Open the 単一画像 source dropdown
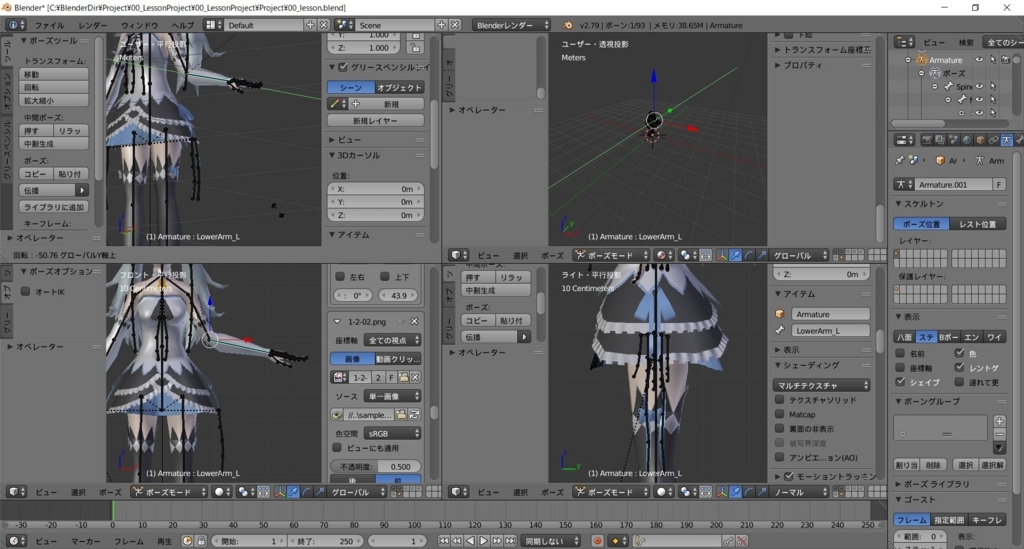1024x549 pixels. pyautogui.click(x=392, y=396)
